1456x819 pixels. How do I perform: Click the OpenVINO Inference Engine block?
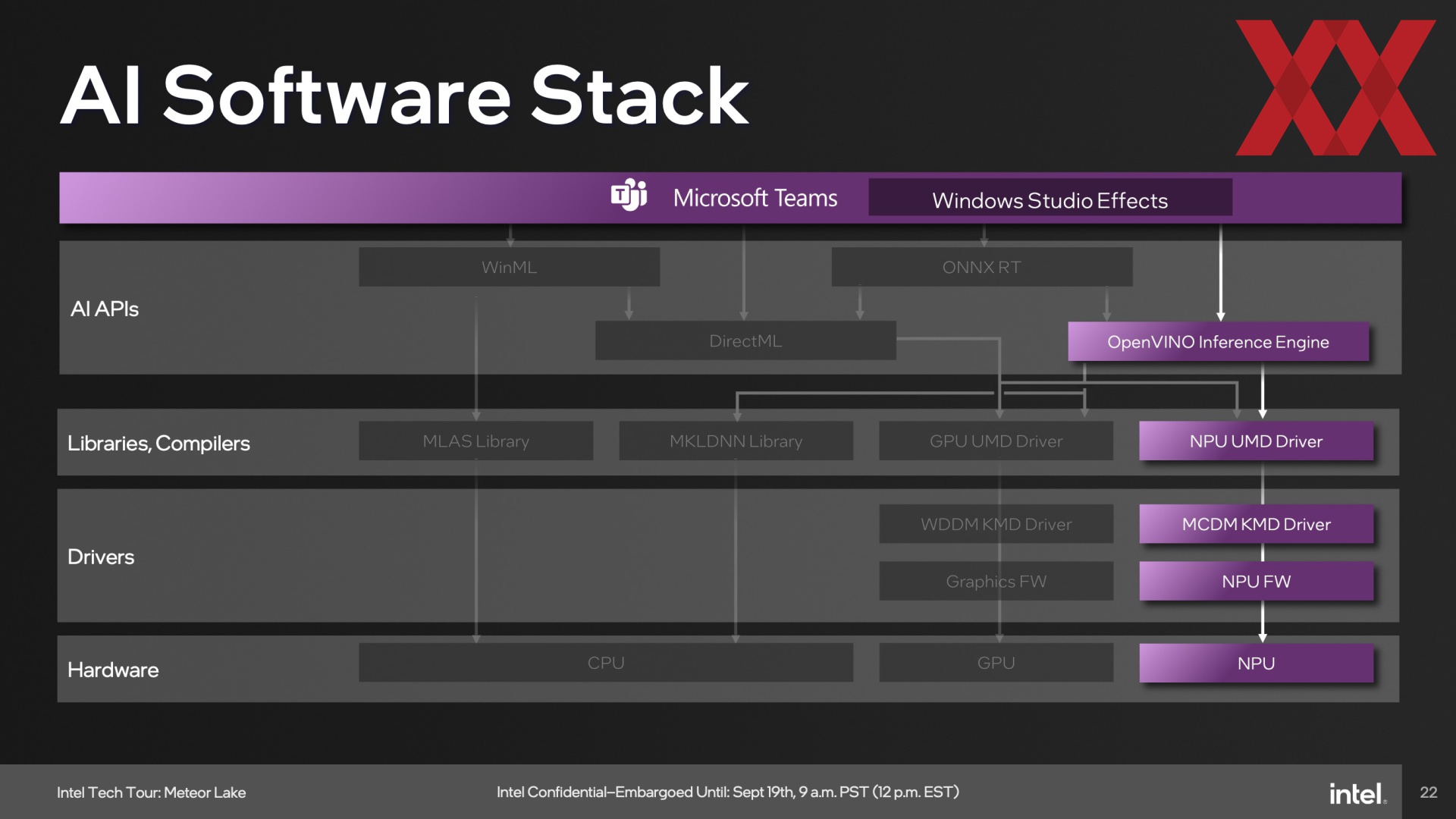[1218, 341]
